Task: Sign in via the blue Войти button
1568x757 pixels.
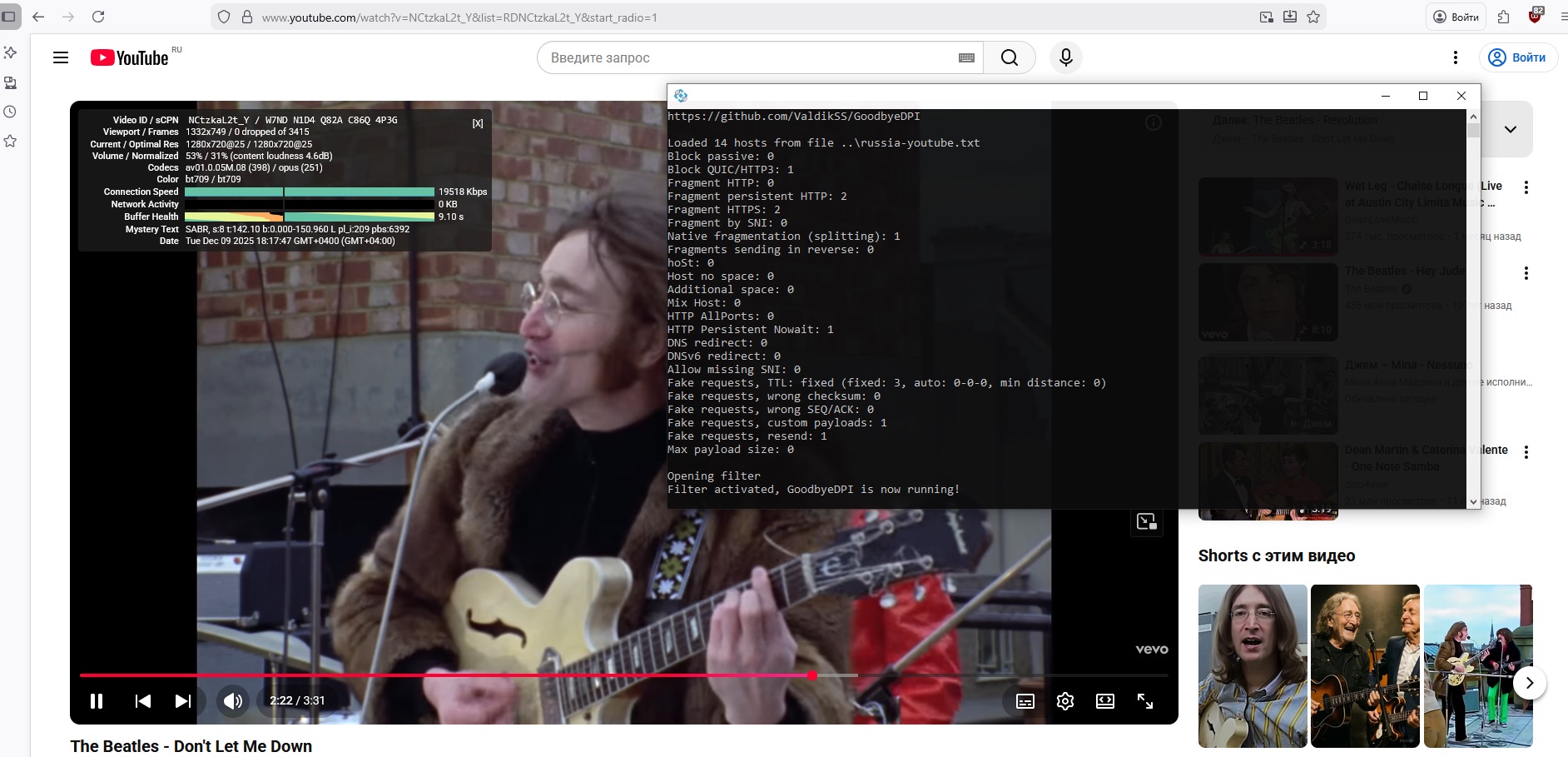Action: tap(1518, 57)
